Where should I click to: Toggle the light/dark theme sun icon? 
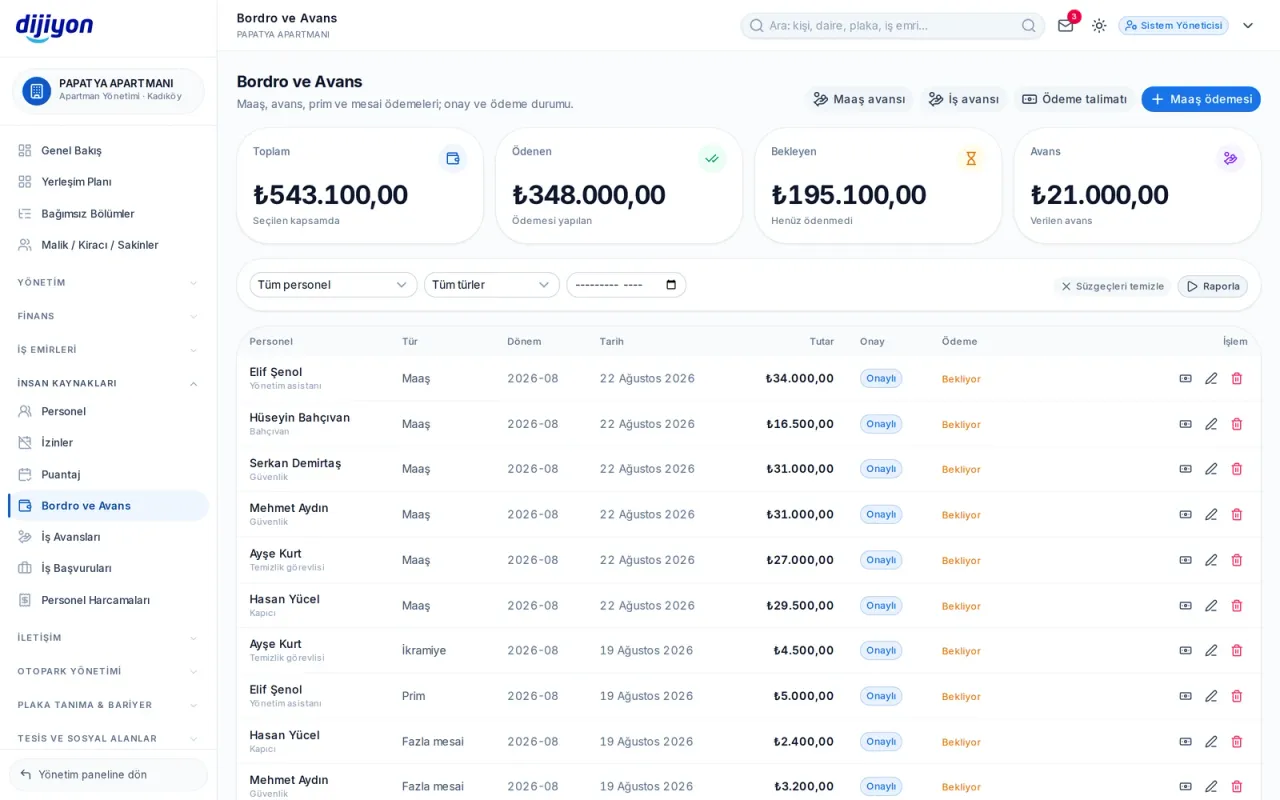(x=1099, y=25)
